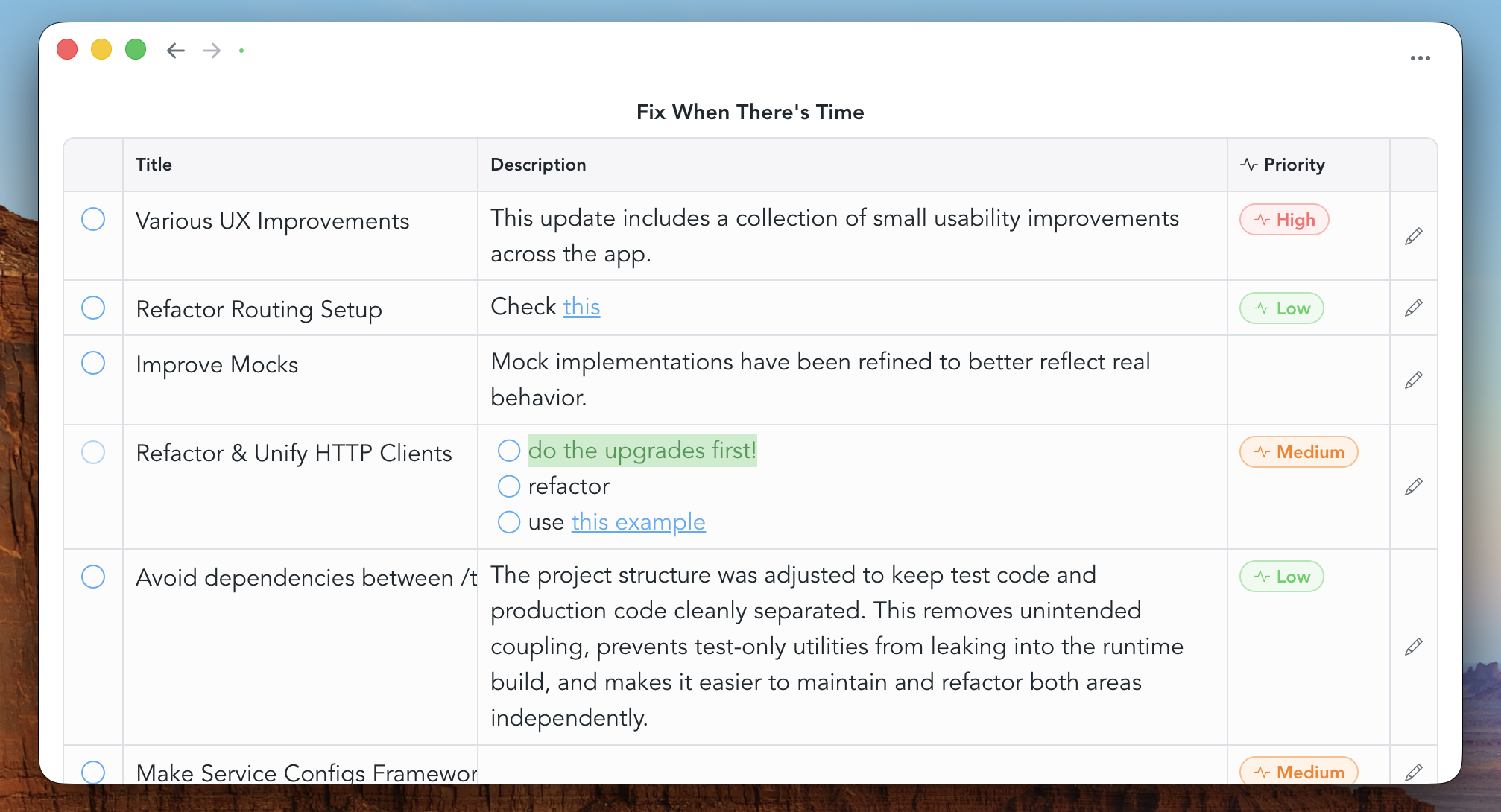Click pencil icon for Refactor & Unify HTTP Clients
The image size is (1501, 812).
tap(1413, 486)
